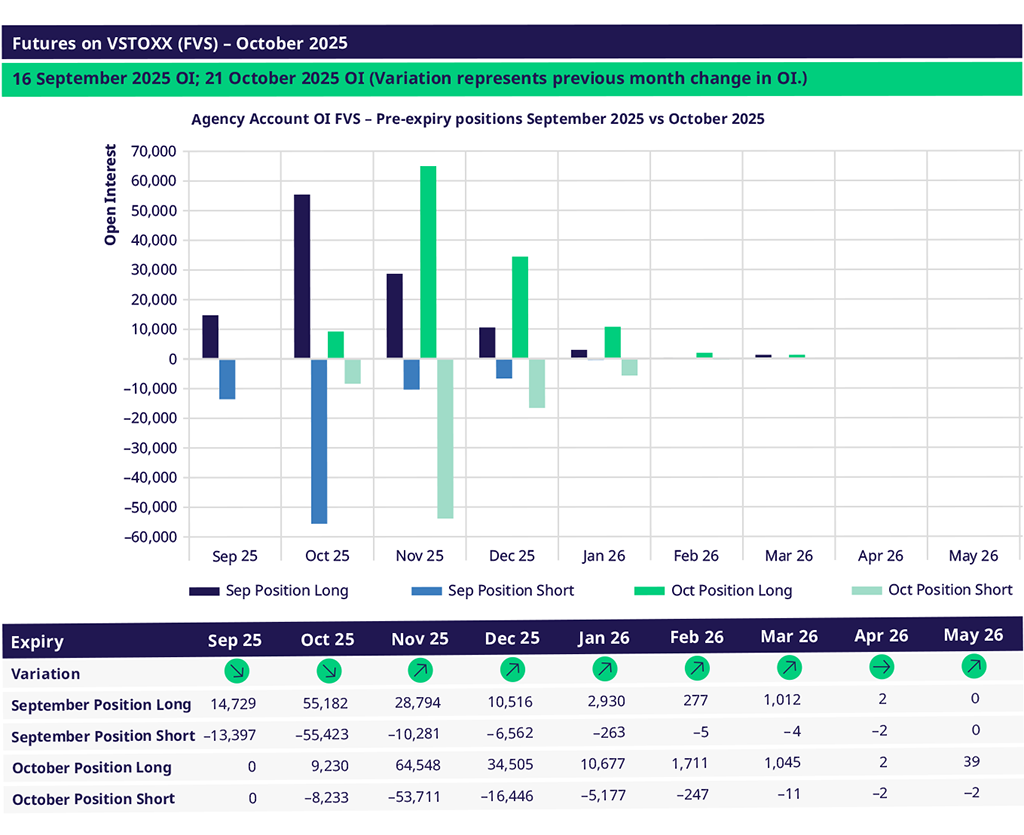Select the Expiry column header in the table
Viewport: 1024px width, 835px height.
37,643
